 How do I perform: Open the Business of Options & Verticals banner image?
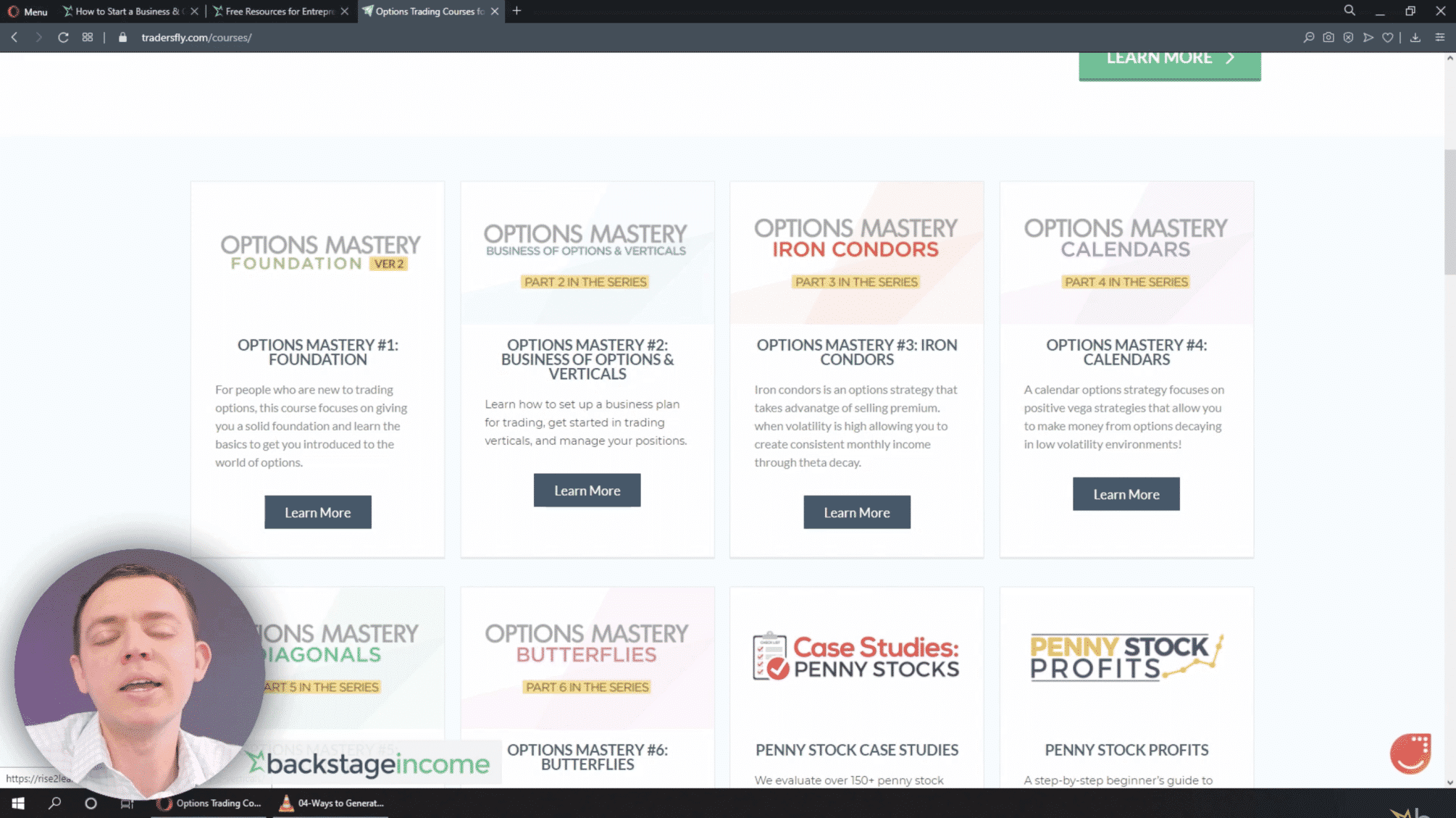point(587,253)
